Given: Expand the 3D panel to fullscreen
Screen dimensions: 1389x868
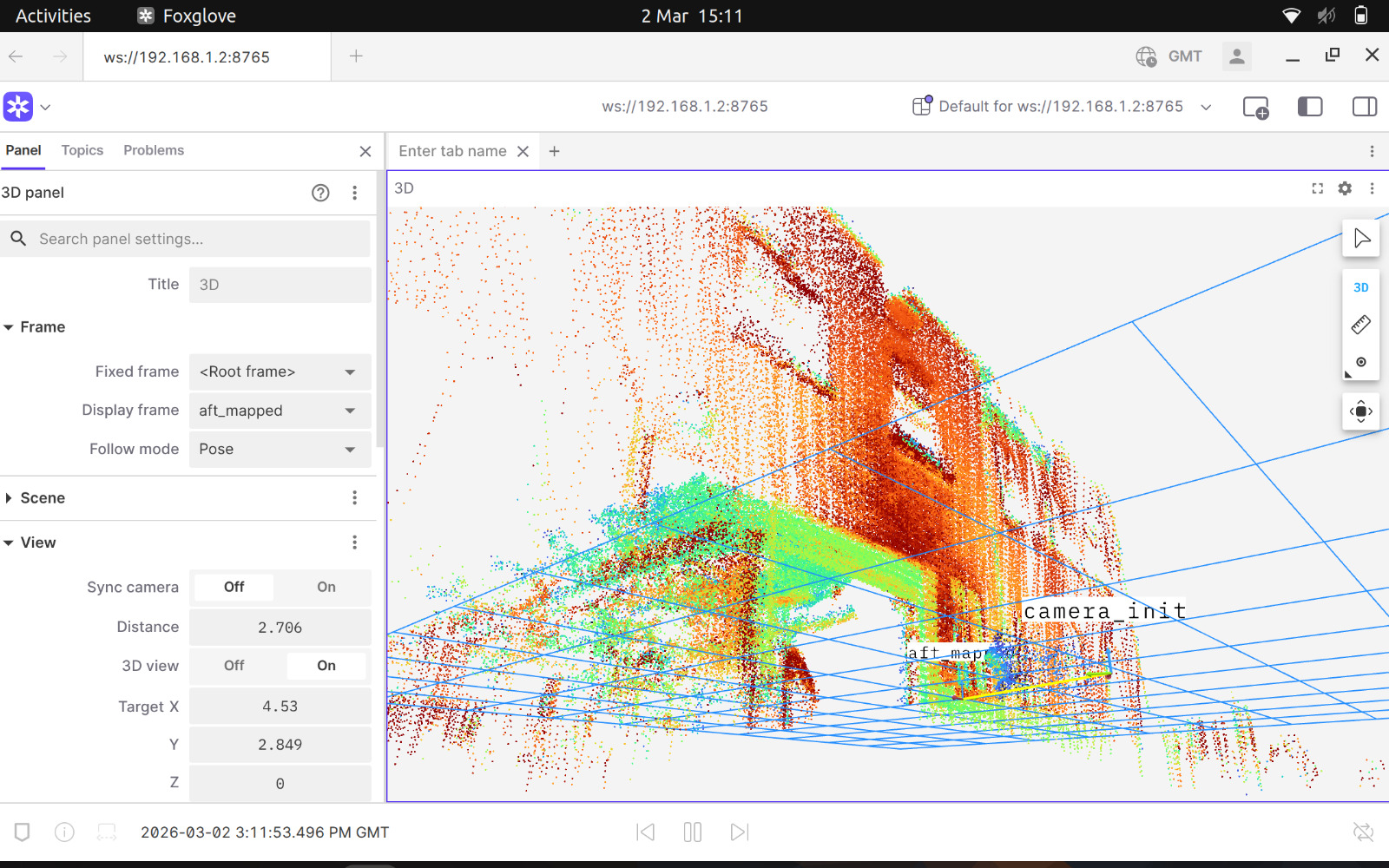Looking at the screenshot, I should coord(1318,188).
